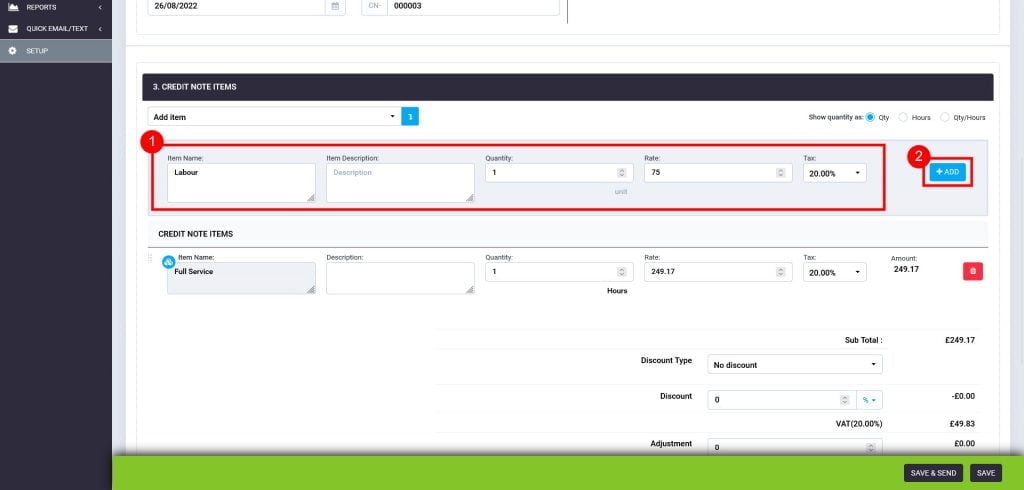Click the blue badge icon on Full Service

pyautogui.click(x=169, y=262)
